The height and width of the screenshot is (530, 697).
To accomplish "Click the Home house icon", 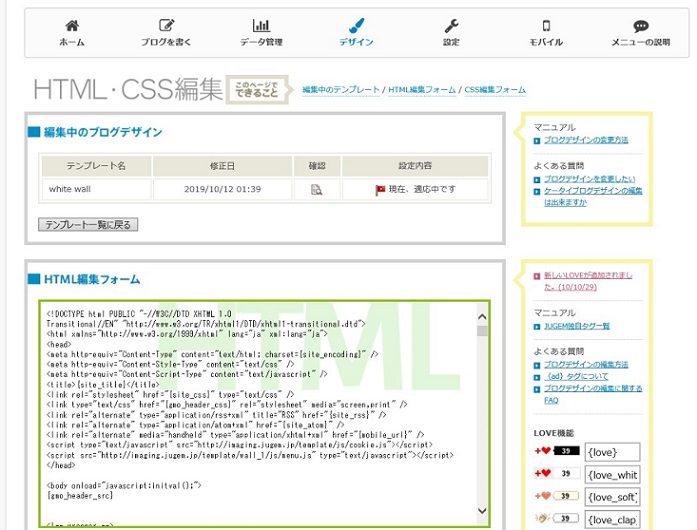I will [x=72, y=26].
